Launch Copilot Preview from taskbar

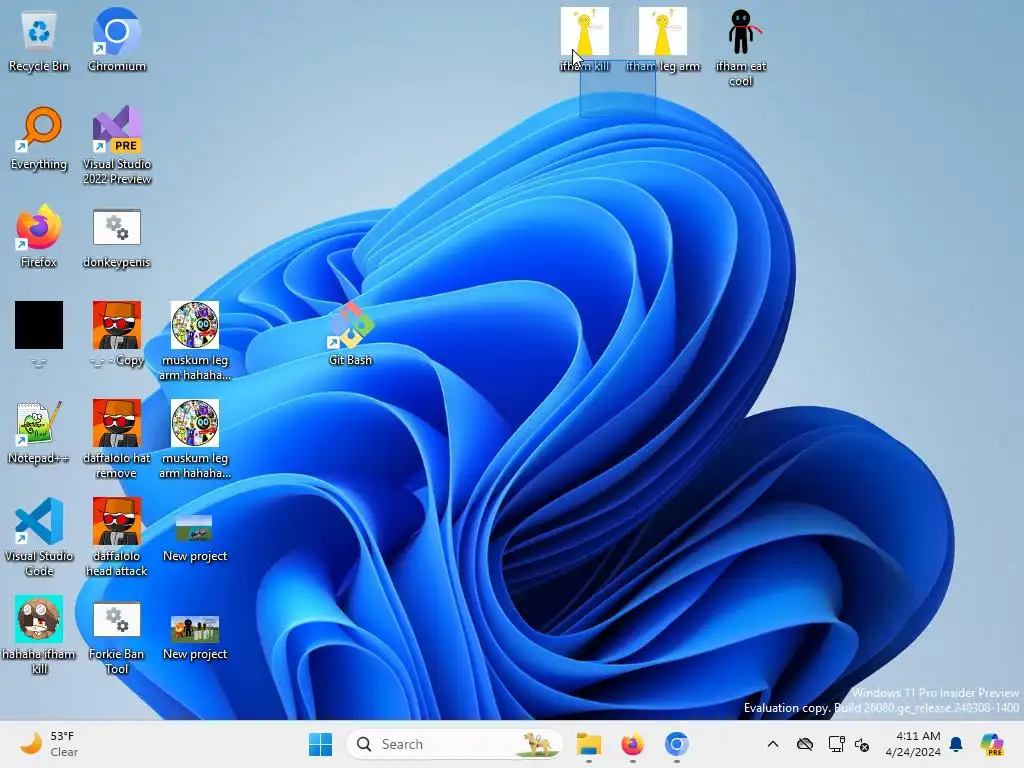coord(992,744)
